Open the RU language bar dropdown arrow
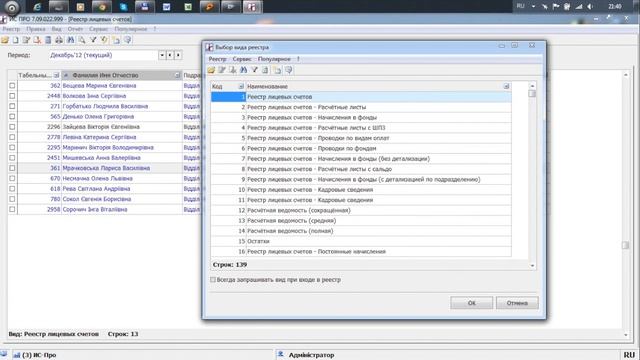This screenshot has height=360, width=640. pyautogui.click(x=533, y=7)
